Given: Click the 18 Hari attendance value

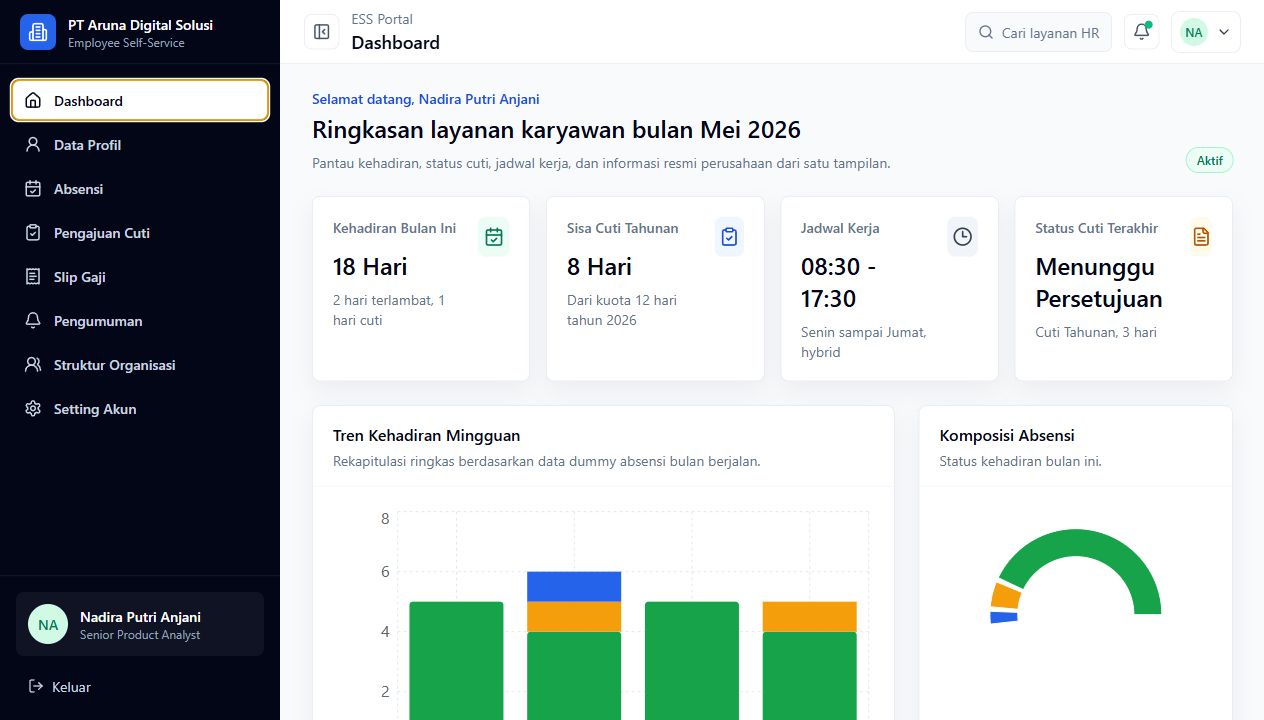Looking at the screenshot, I should [x=370, y=267].
